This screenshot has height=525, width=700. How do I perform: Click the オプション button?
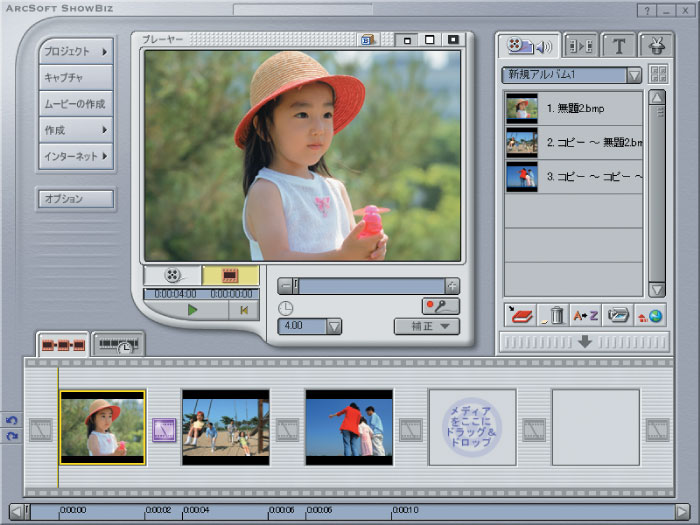click(x=75, y=199)
